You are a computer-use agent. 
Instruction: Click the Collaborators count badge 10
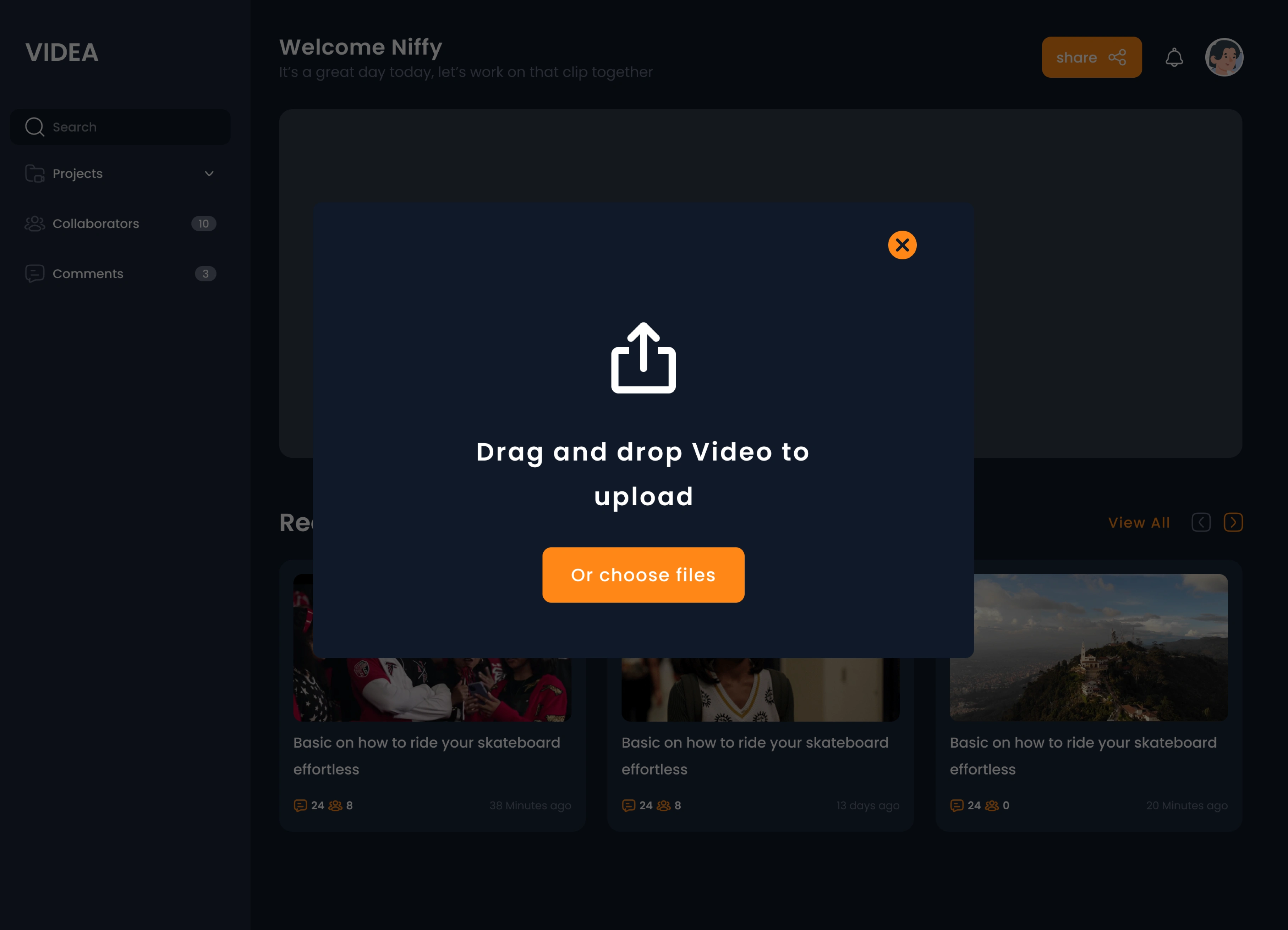tap(203, 224)
